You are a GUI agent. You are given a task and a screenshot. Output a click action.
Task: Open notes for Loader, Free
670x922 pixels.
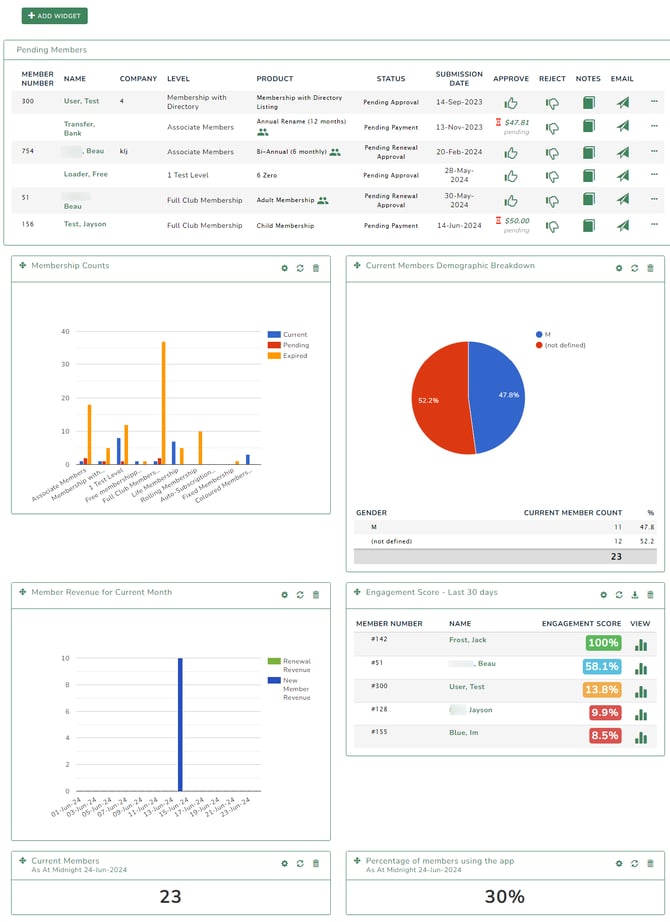click(x=588, y=175)
